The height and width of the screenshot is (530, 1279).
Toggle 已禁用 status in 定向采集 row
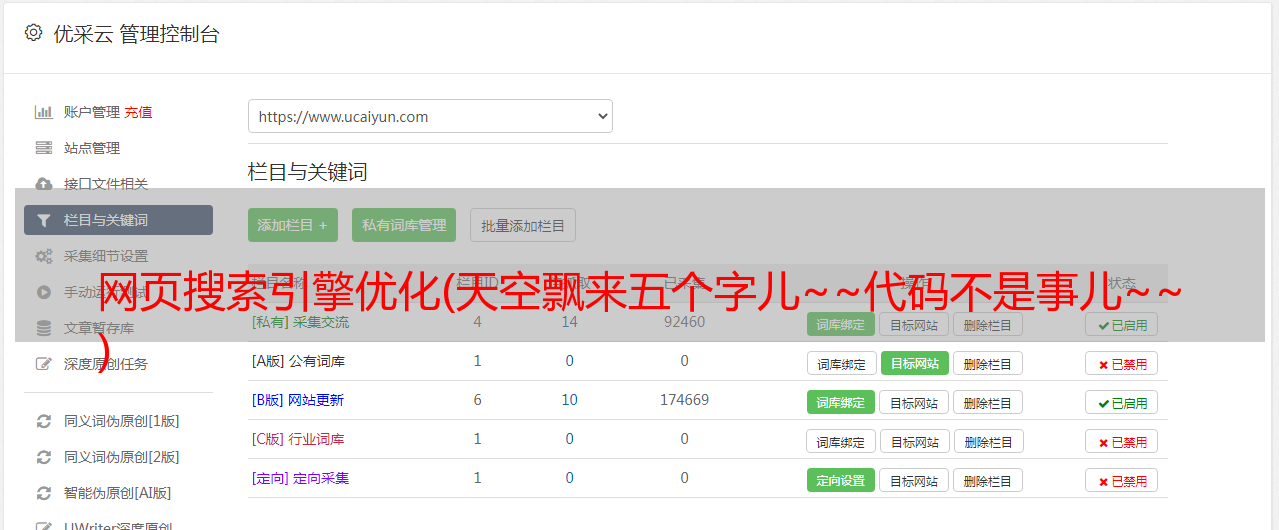point(1122,480)
